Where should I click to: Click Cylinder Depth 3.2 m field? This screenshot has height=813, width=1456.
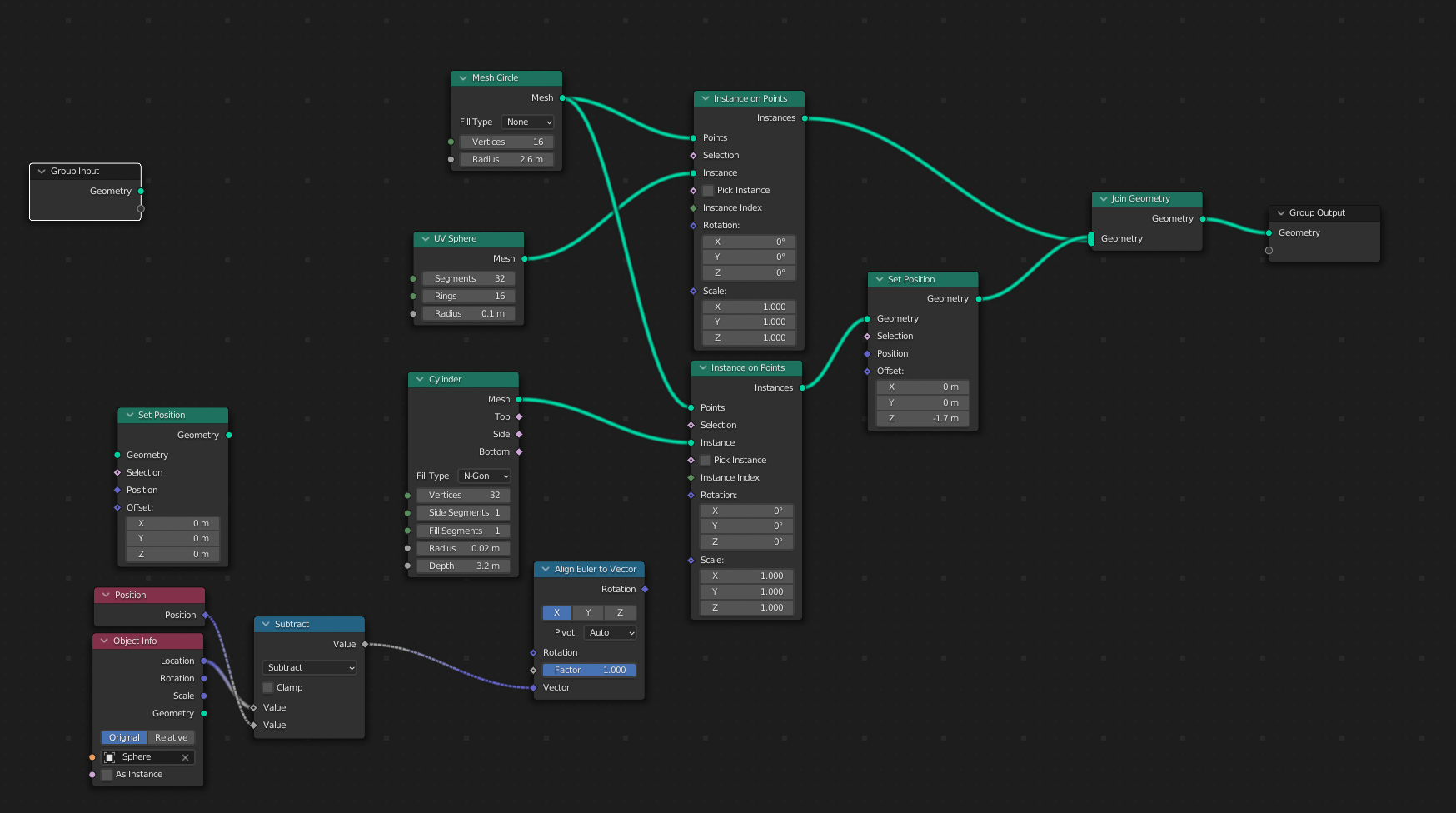tap(463, 566)
